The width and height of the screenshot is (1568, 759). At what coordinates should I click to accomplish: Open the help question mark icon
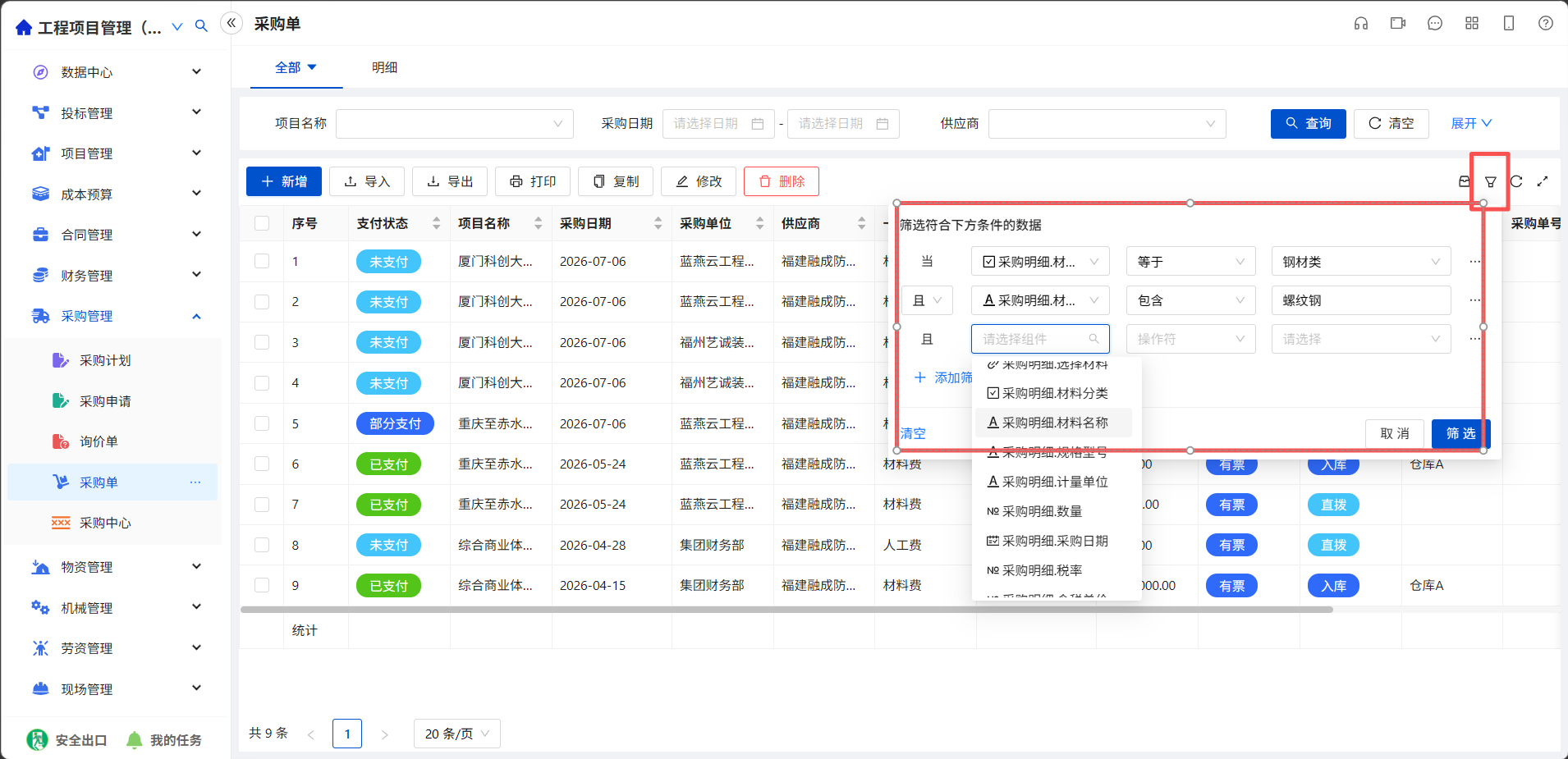(1546, 23)
